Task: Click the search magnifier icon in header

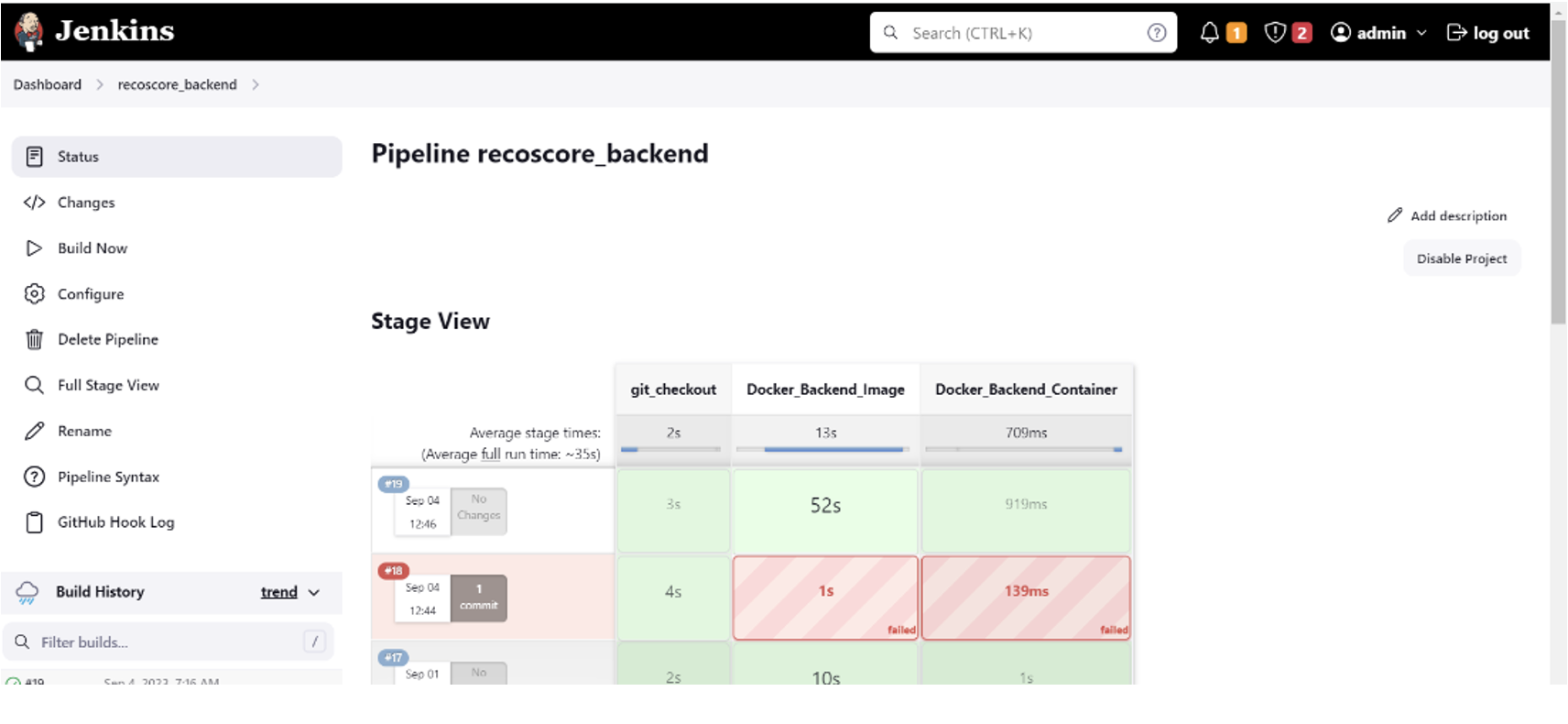Action: coord(890,33)
